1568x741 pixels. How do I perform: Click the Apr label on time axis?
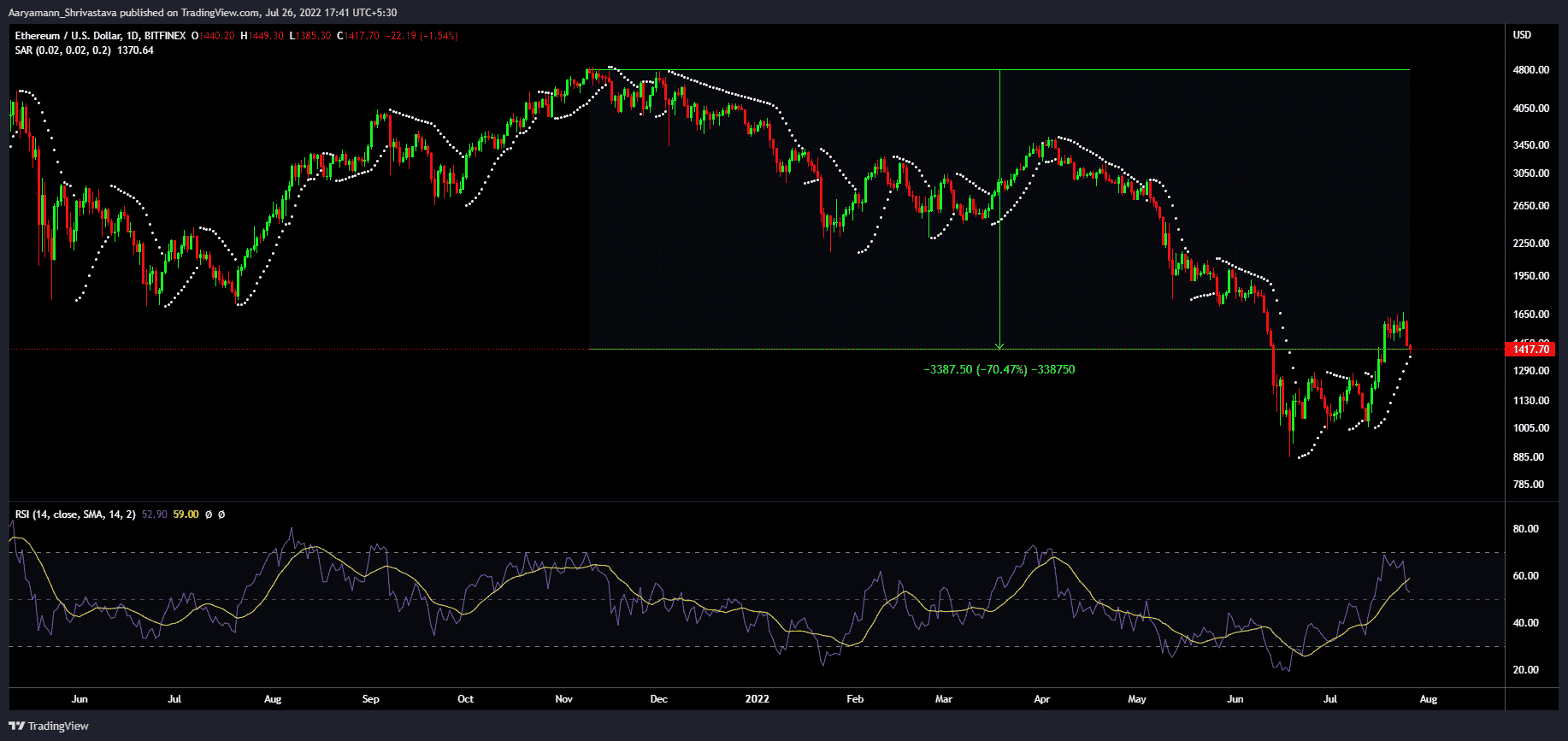(x=1041, y=699)
